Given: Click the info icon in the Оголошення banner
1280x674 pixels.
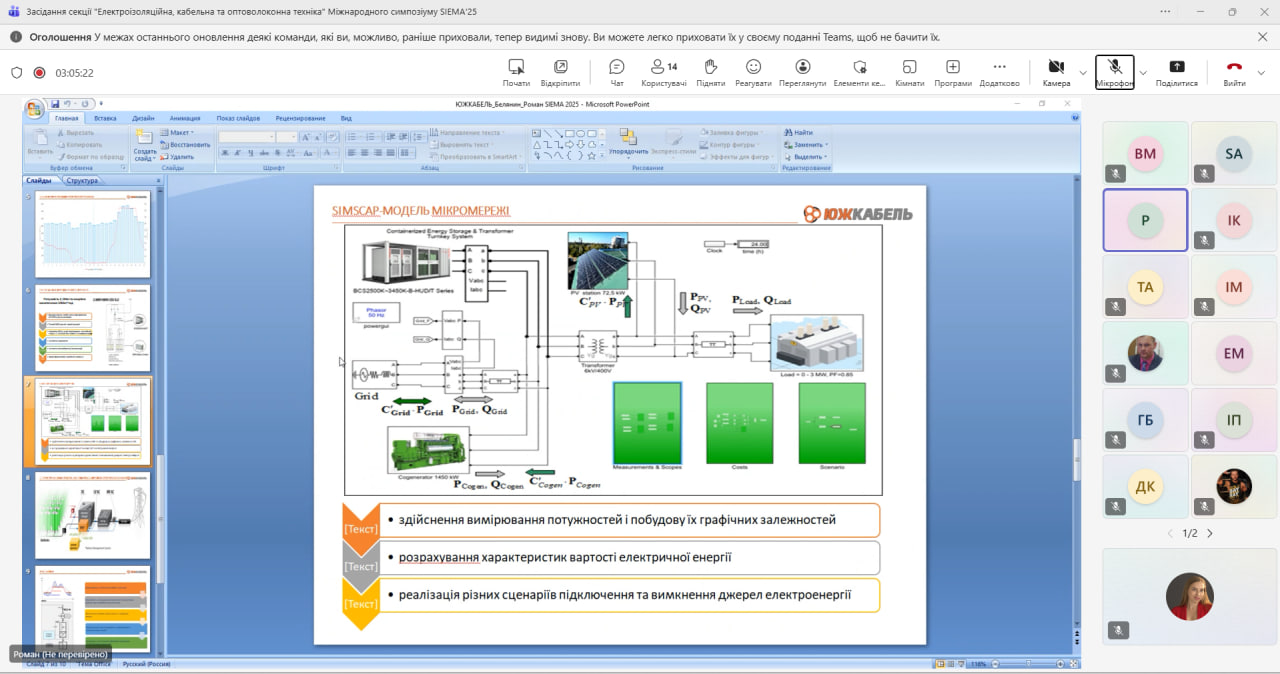Looking at the screenshot, I should pyautogui.click(x=16, y=37).
